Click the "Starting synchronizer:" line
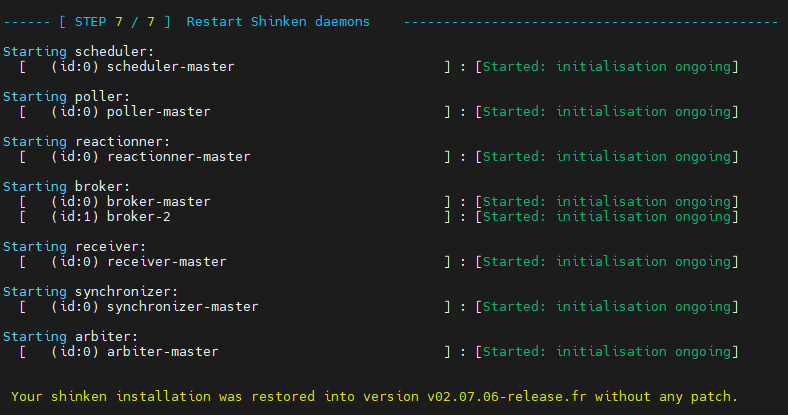 click(x=95, y=291)
